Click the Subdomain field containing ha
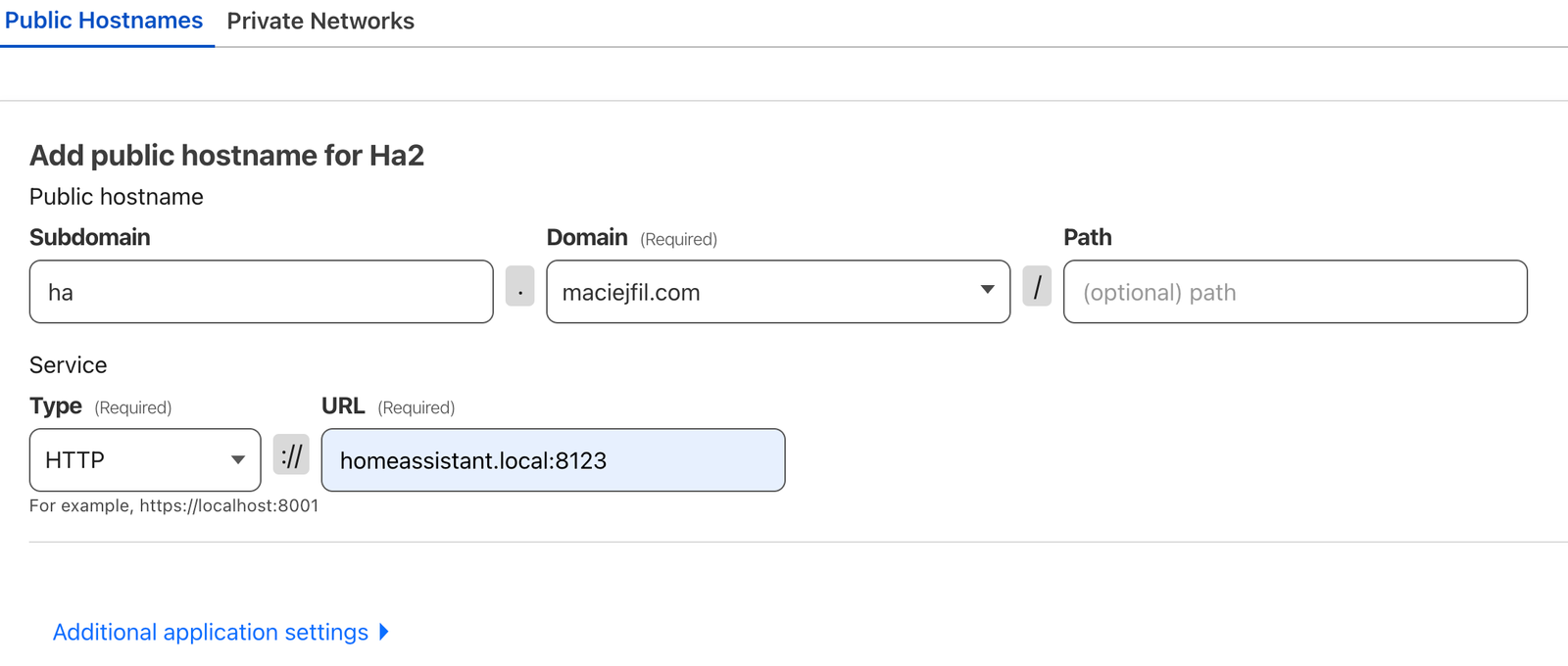Viewport: 1568px width, 666px height. [x=260, y=291]
